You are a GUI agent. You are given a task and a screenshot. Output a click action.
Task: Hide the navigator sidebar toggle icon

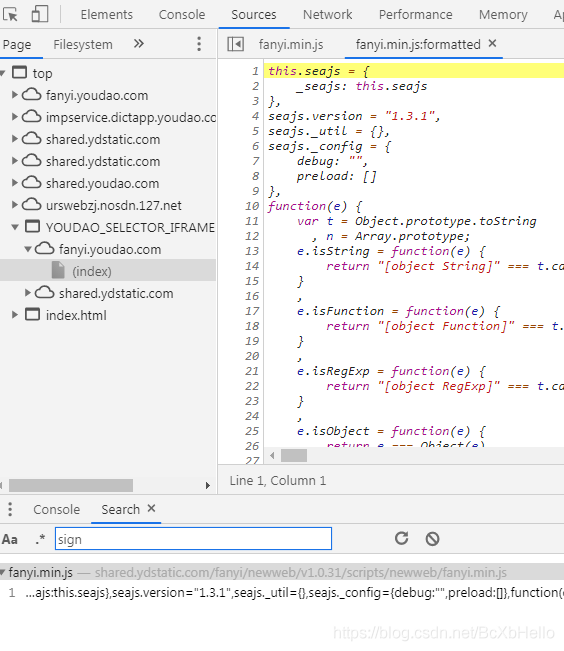coord(235,44)
